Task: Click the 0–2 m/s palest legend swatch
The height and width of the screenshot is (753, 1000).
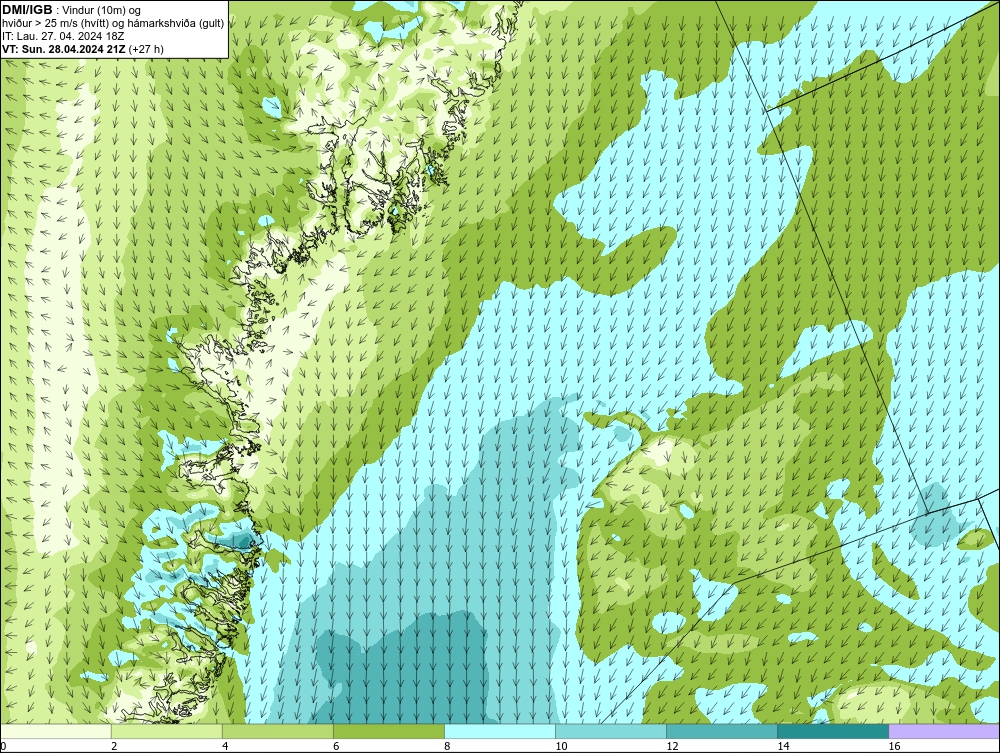Action: 56,731
